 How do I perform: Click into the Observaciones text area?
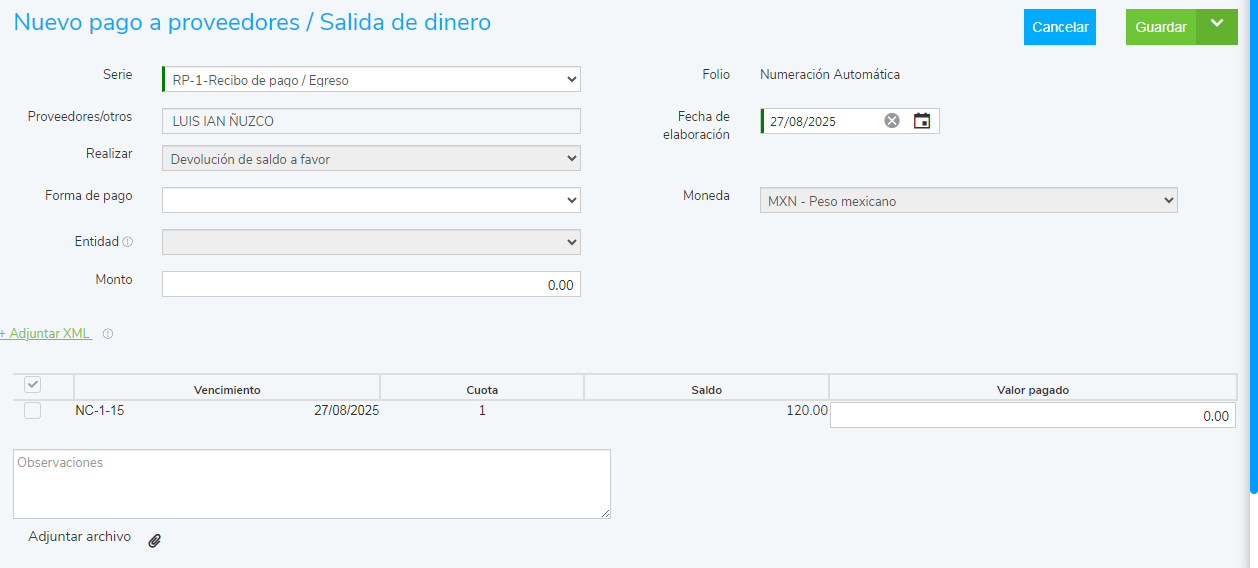(311, 484)
